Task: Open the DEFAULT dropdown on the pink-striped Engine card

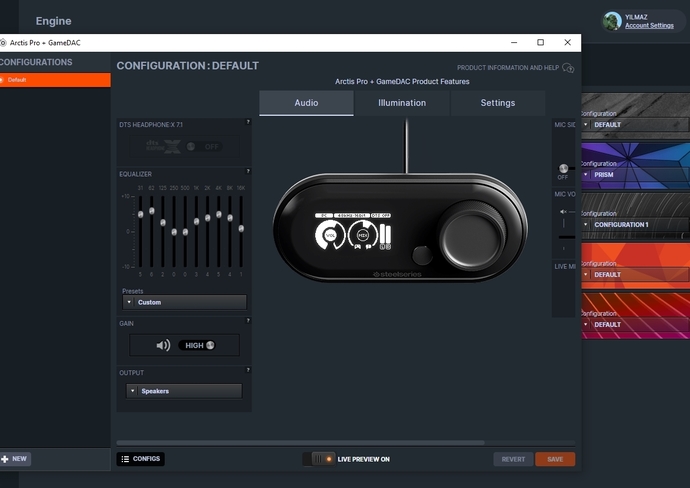Action: 635,324
